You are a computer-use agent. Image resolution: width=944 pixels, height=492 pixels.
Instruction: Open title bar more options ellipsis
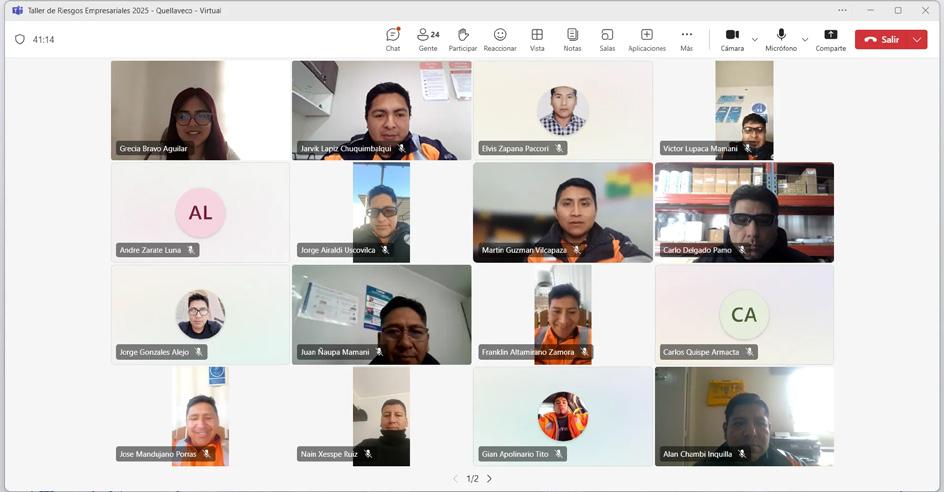pos(842,10)
